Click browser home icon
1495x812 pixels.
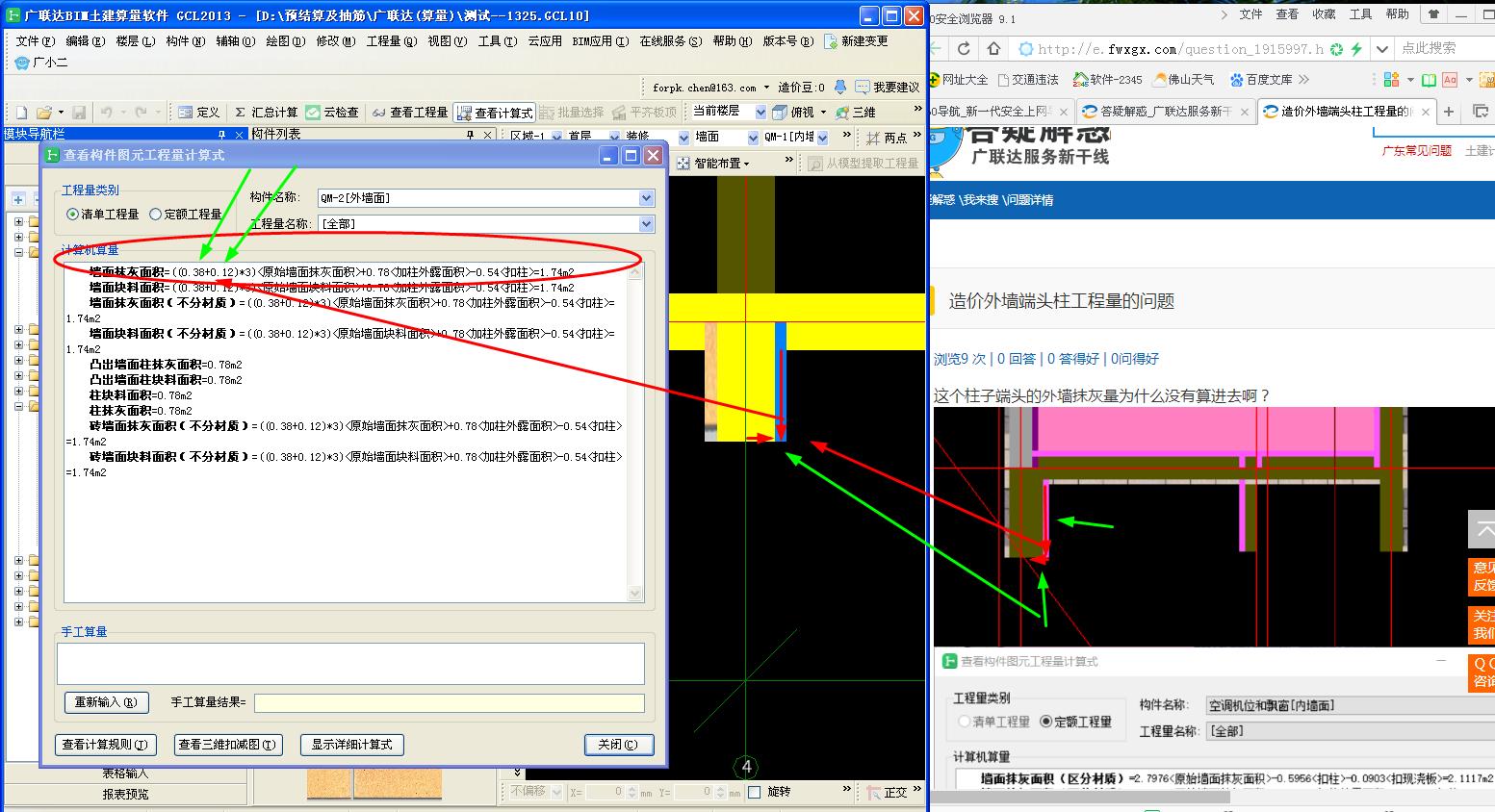coord(993,48)
